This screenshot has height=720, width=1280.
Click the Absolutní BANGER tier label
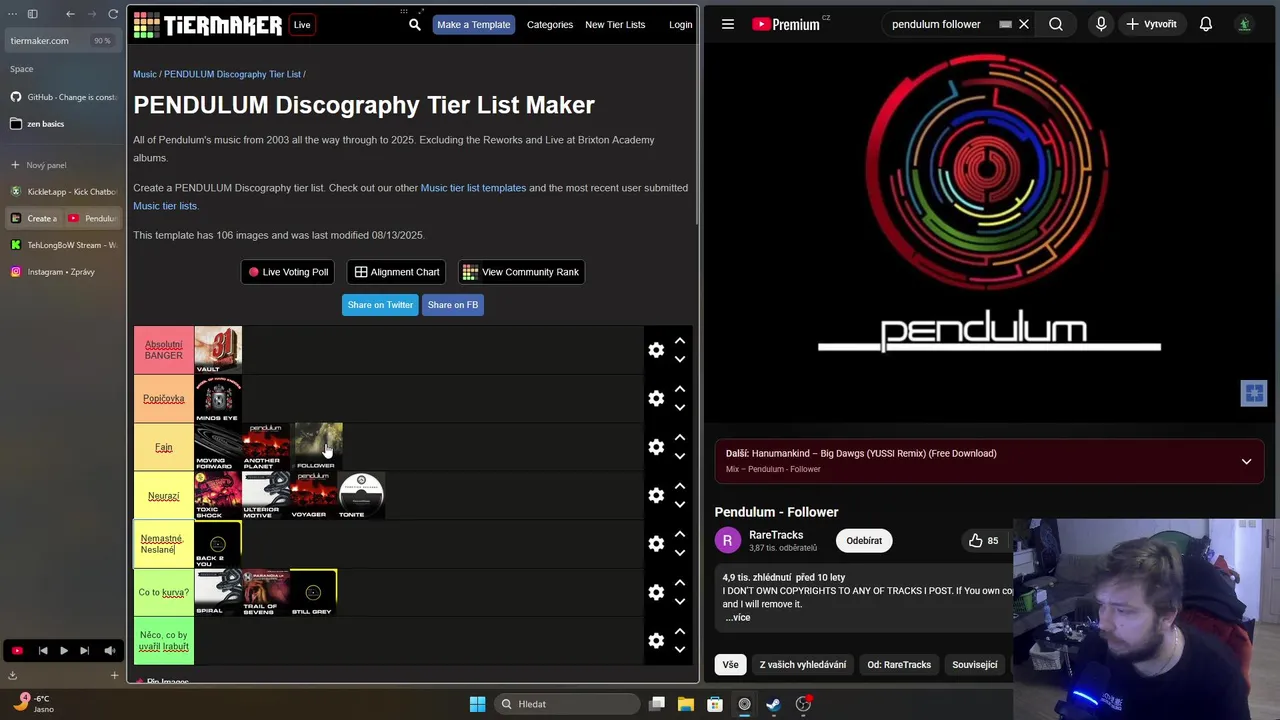click(x=163, y=350)
